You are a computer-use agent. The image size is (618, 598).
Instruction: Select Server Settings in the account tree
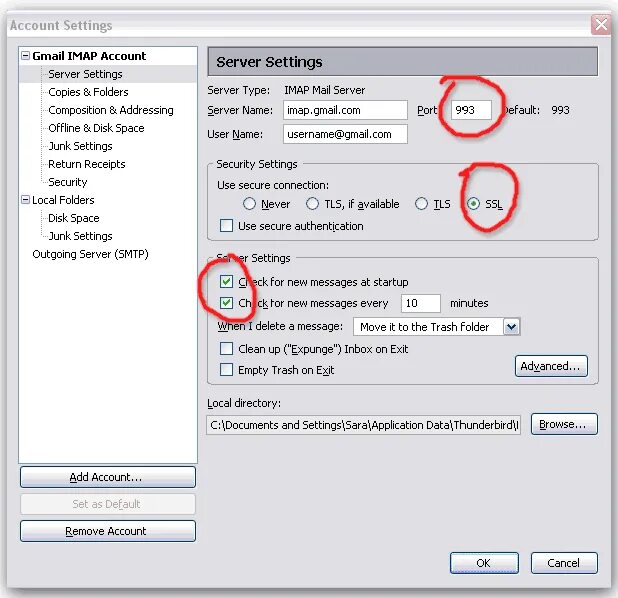(85, 74)
